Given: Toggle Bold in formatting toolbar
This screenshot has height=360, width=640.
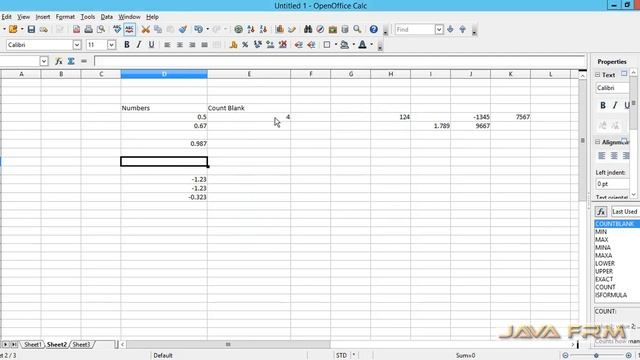Looking at the screenshot, I should [x=127, y=45].
